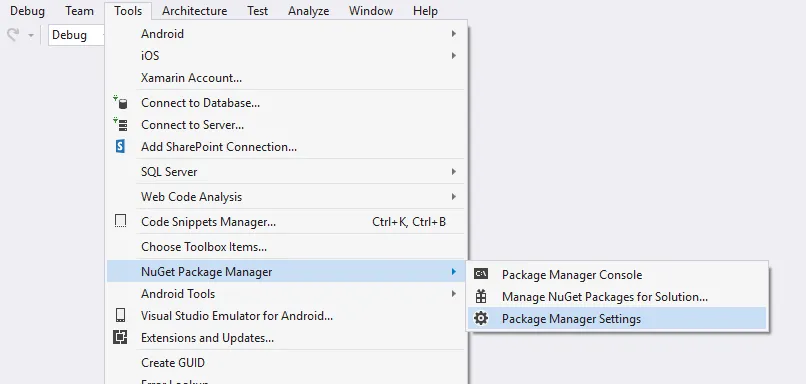Choose Manage NuGet Packages for Solution...
This screenshot has width=806, height=384.
coord(617,297)
